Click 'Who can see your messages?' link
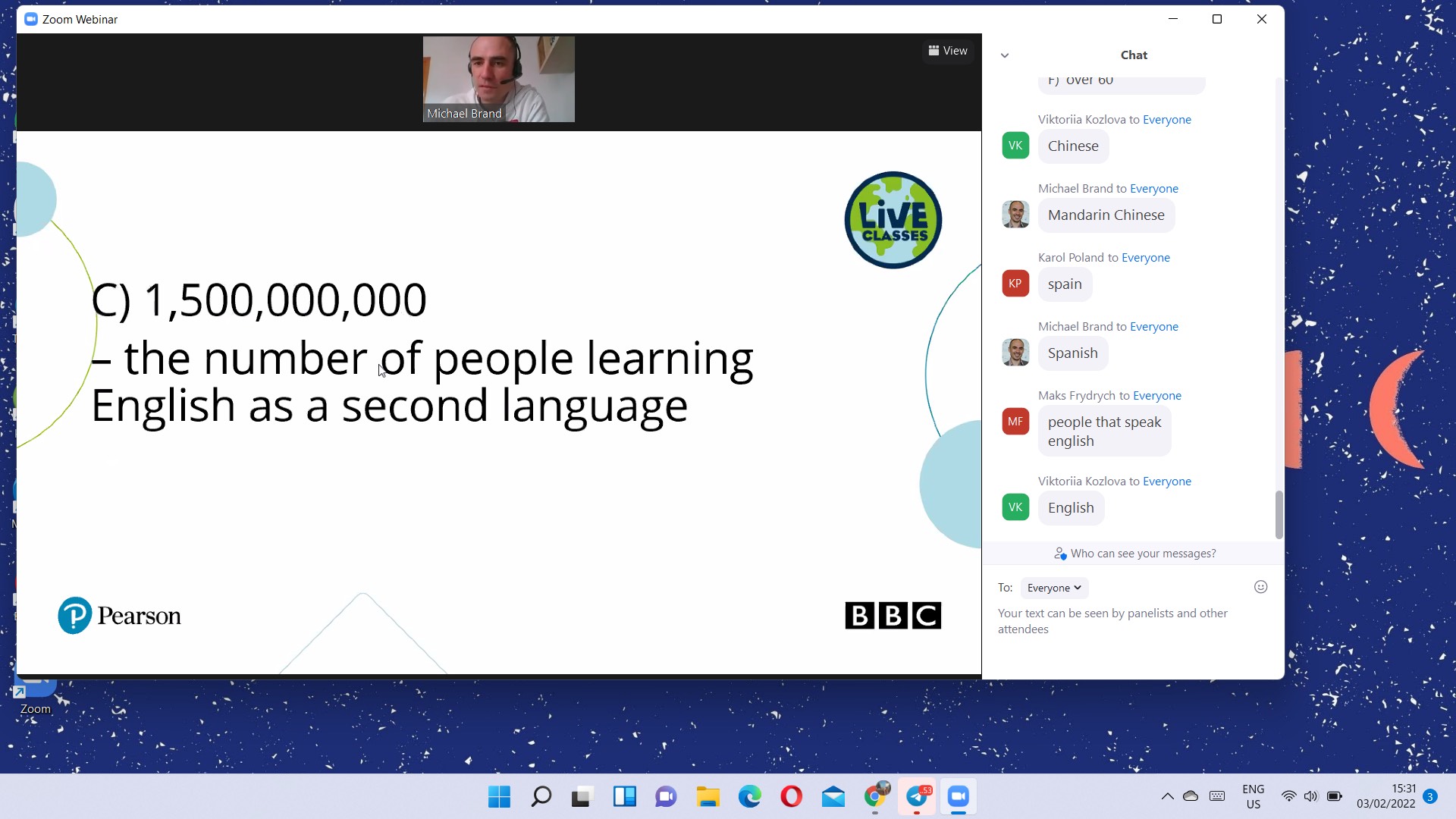The width and height of the screenshot is (1456, 819). [x=1143, y=554]
